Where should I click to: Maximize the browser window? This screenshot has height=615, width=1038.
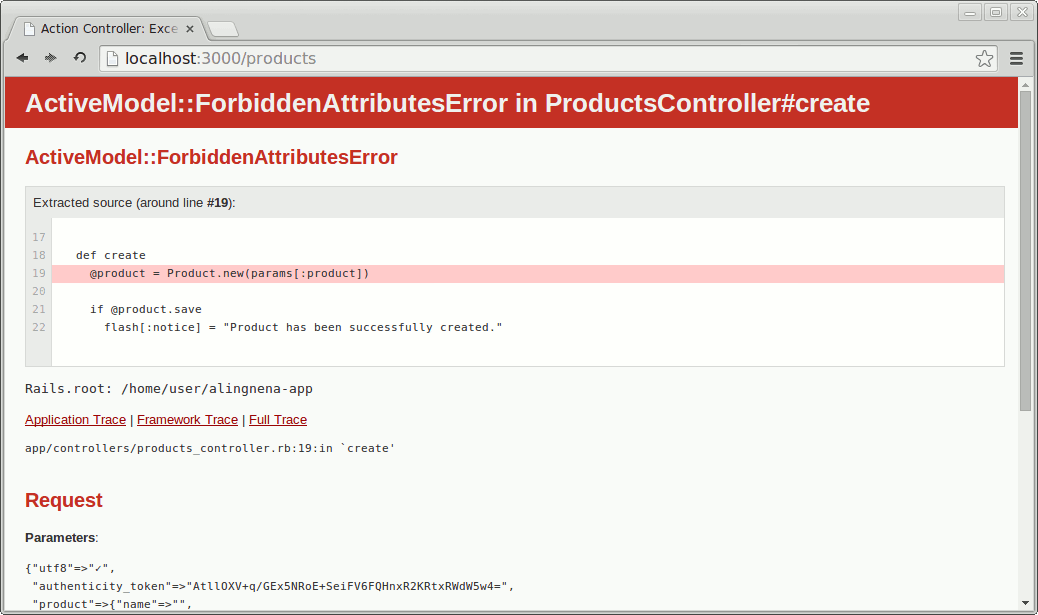995,12
